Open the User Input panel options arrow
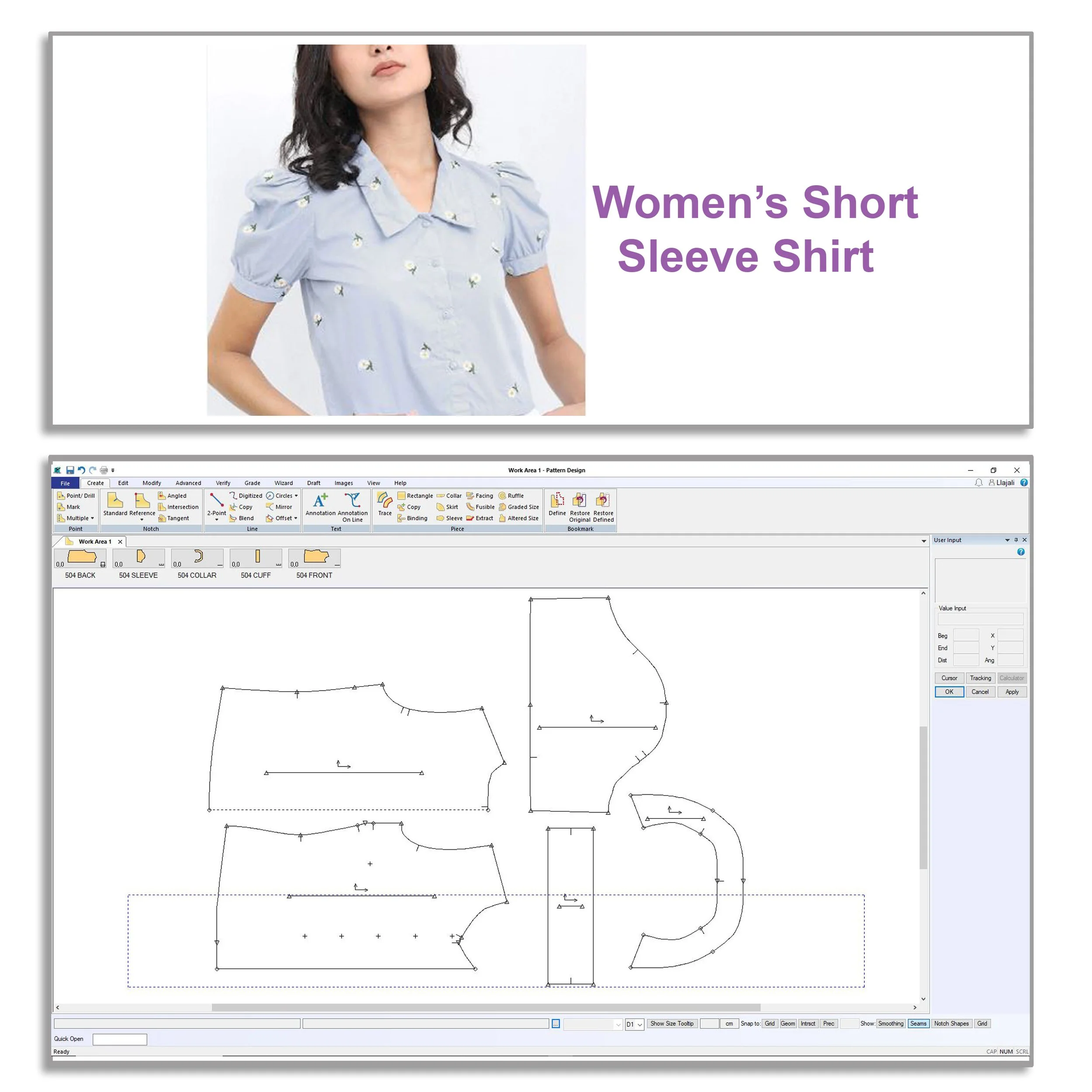Screen dimensions: 1092x1092 click(x=1007, y=540)
